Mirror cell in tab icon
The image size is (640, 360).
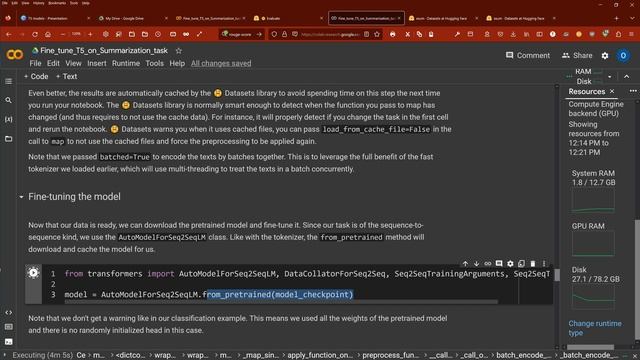coord(521,264)
